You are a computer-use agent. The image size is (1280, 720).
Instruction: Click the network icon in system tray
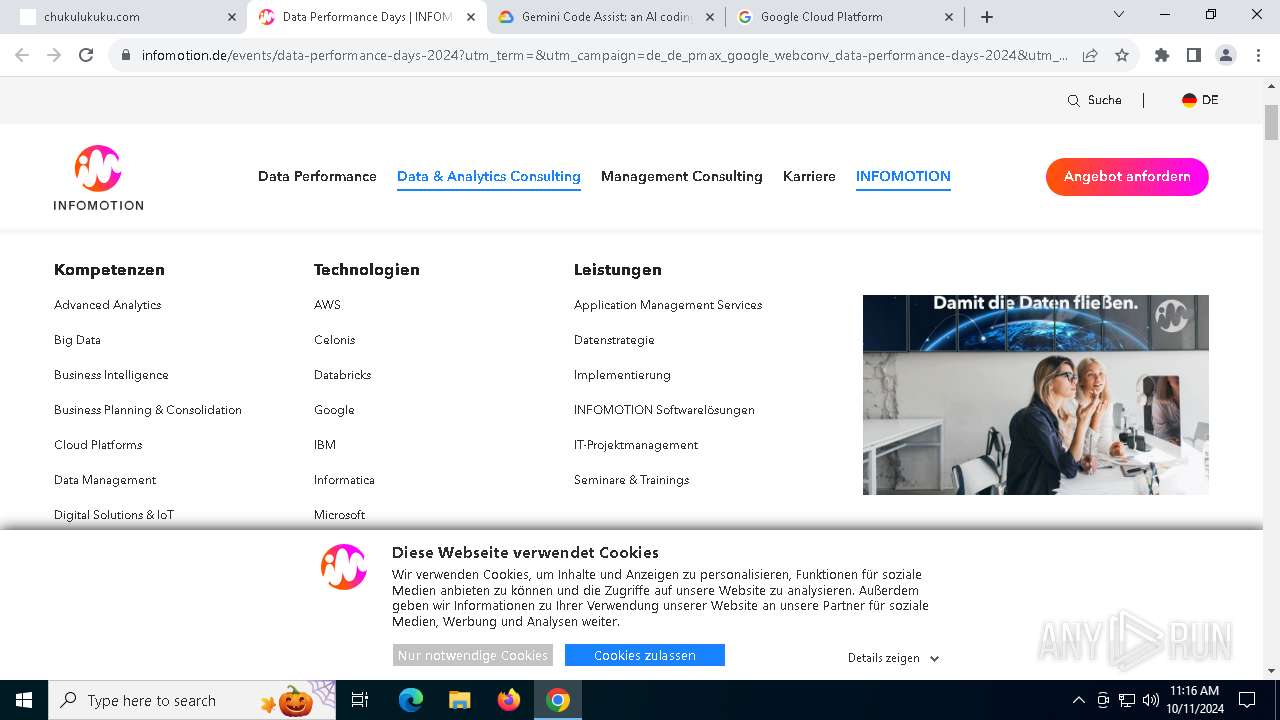[1127, 700]
